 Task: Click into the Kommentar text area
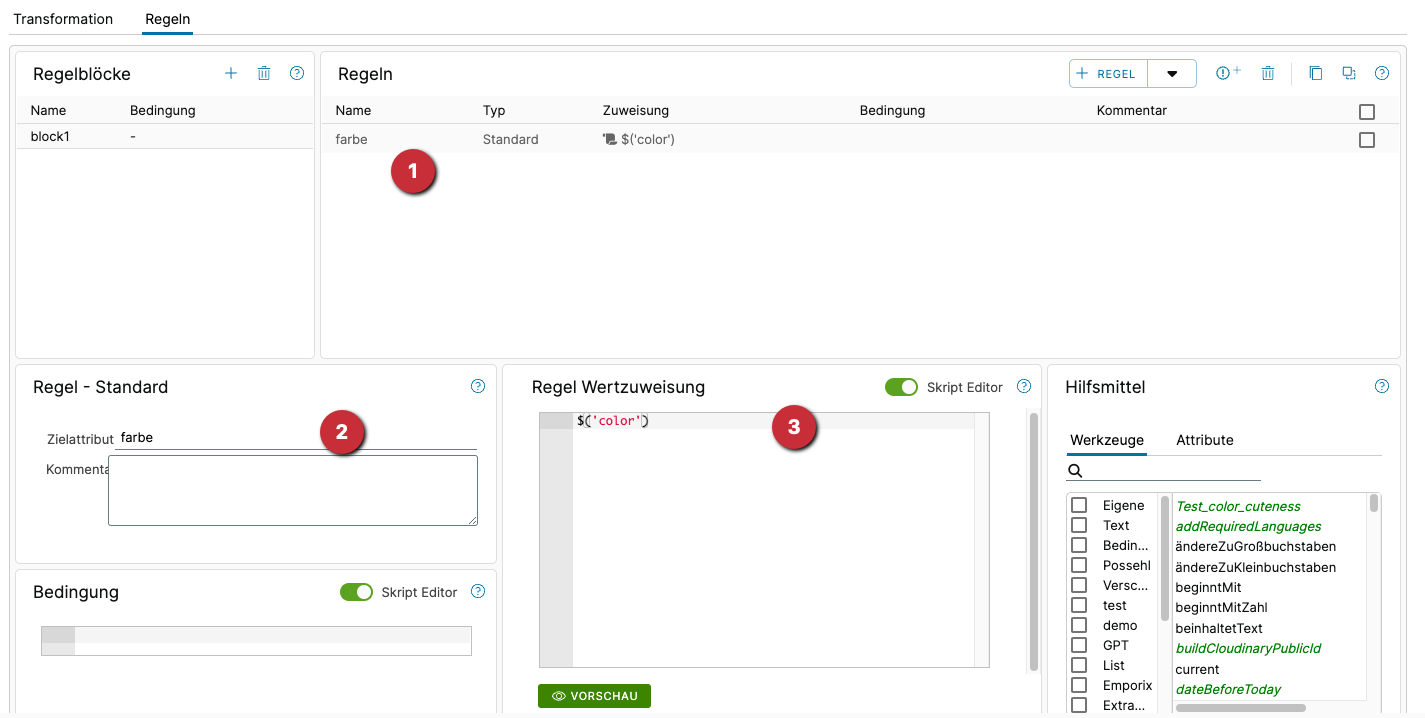(x=292, y=490)
